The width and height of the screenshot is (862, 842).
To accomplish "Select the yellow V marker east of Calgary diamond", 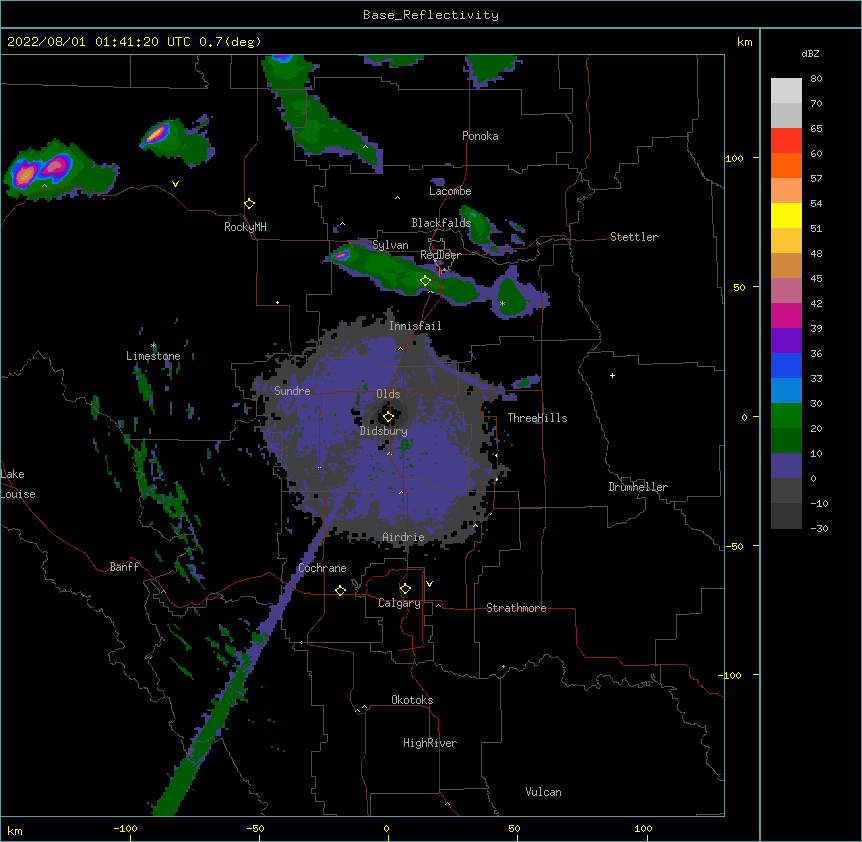I will 429,584.
